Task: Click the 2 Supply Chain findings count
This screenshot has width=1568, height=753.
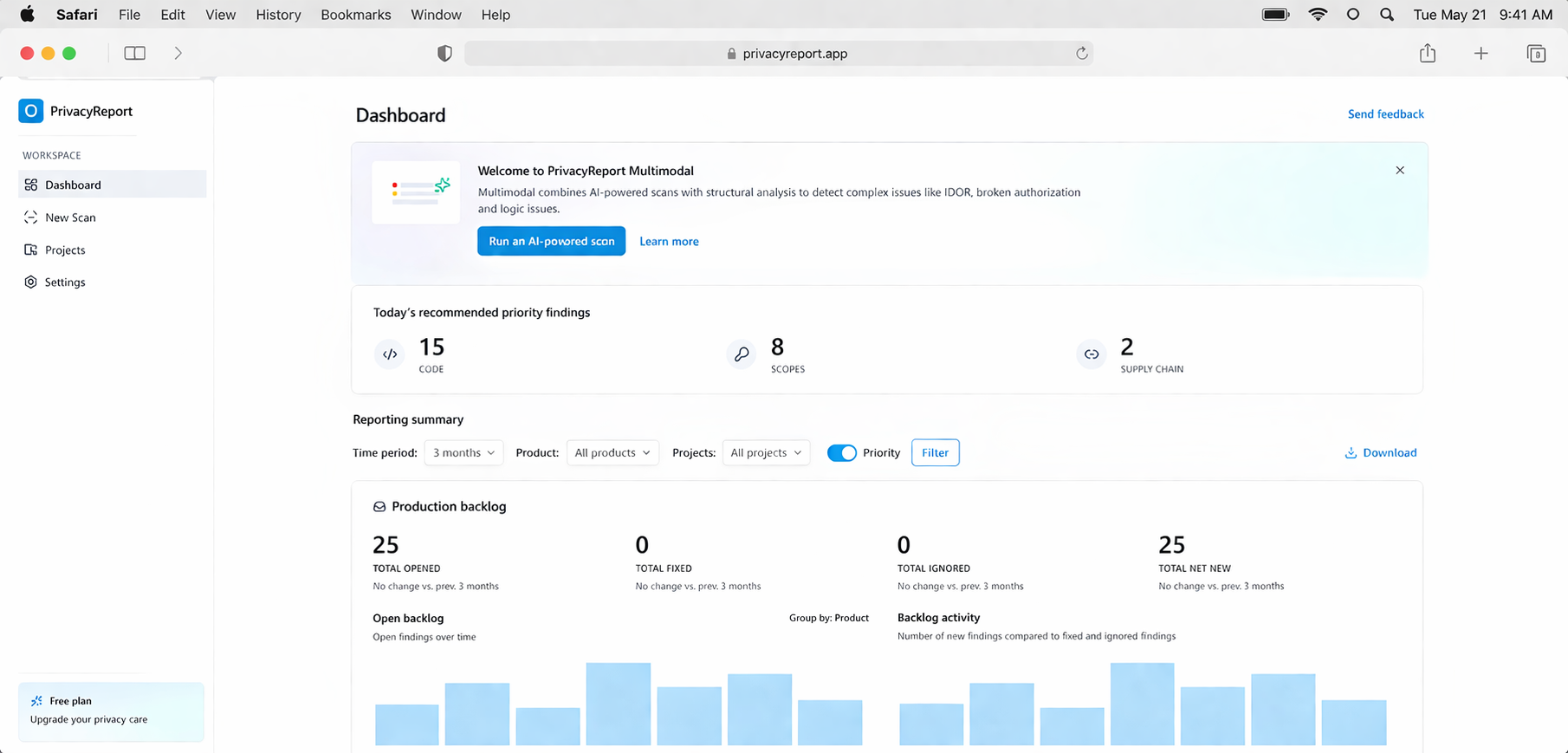Action: click(1127, 347)
